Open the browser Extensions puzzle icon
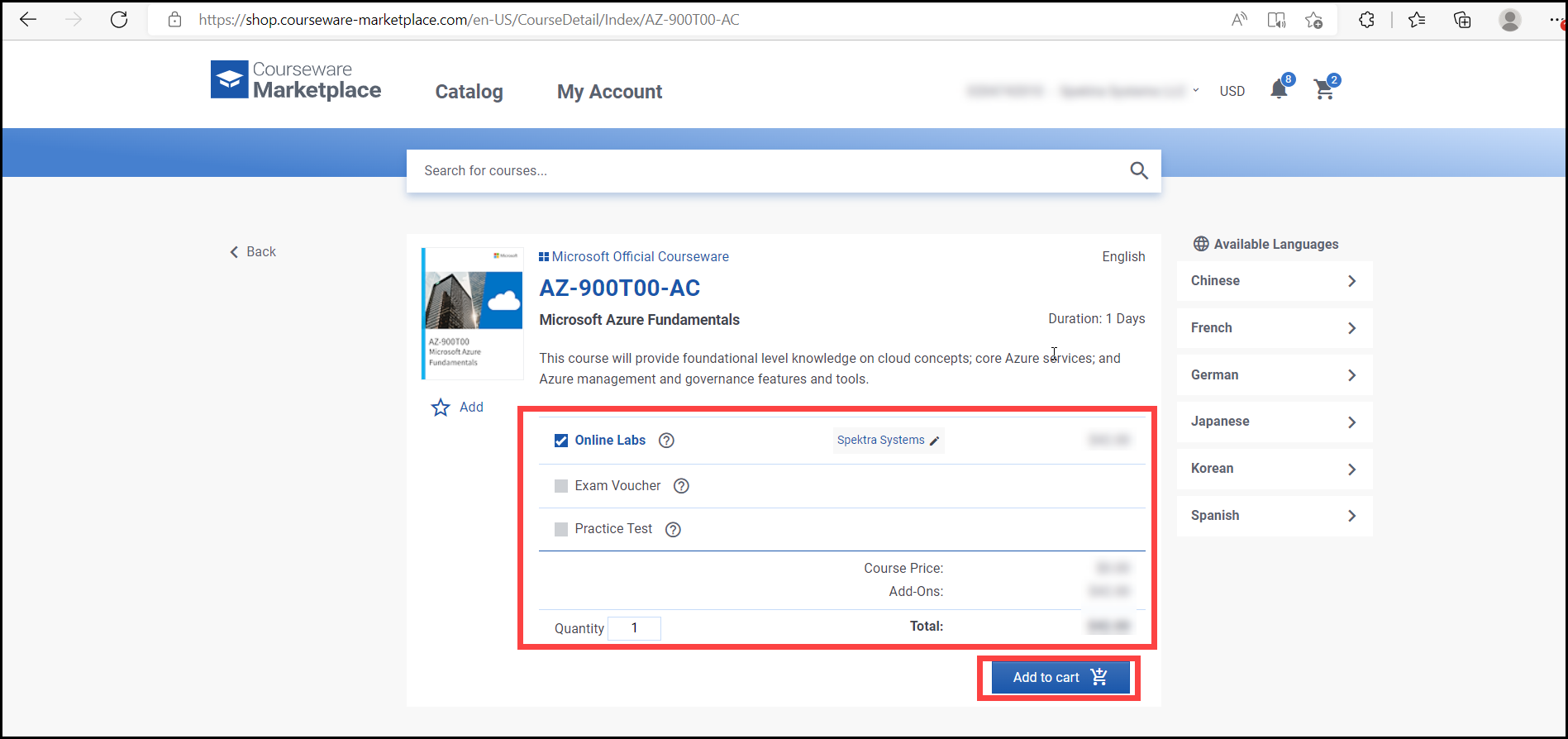Screen dimensions: 1568x739 point(1366,20)
